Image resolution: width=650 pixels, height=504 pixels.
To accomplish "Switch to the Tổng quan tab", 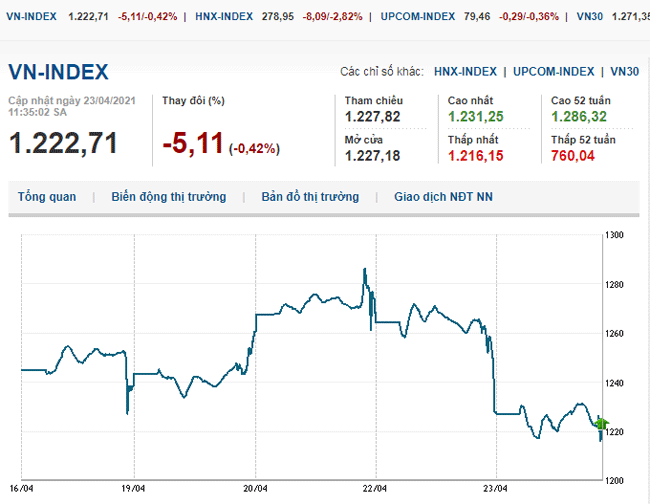I will (x=47, y=197).
